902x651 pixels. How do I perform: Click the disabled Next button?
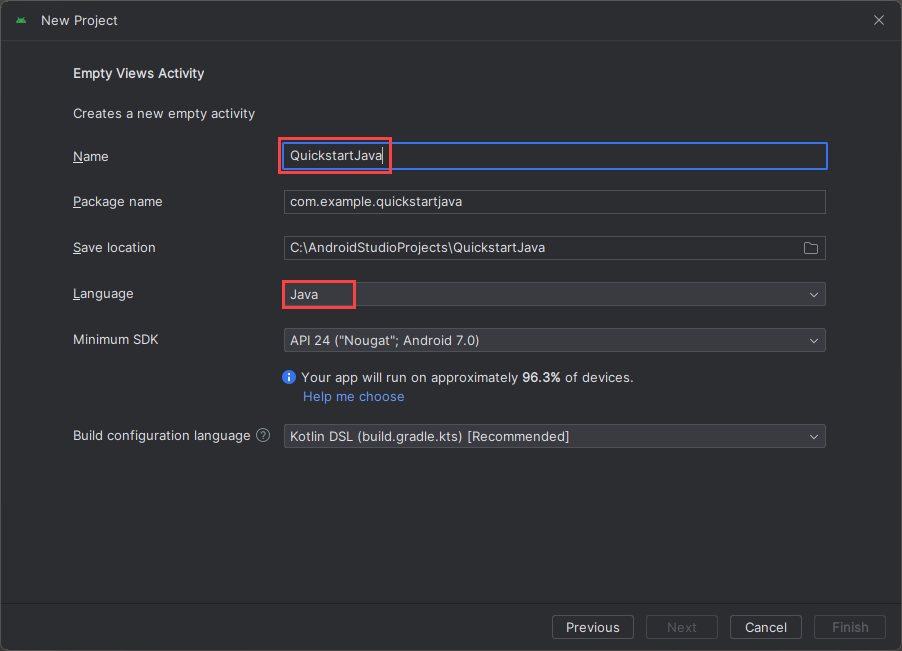click(x=681, y=627)
